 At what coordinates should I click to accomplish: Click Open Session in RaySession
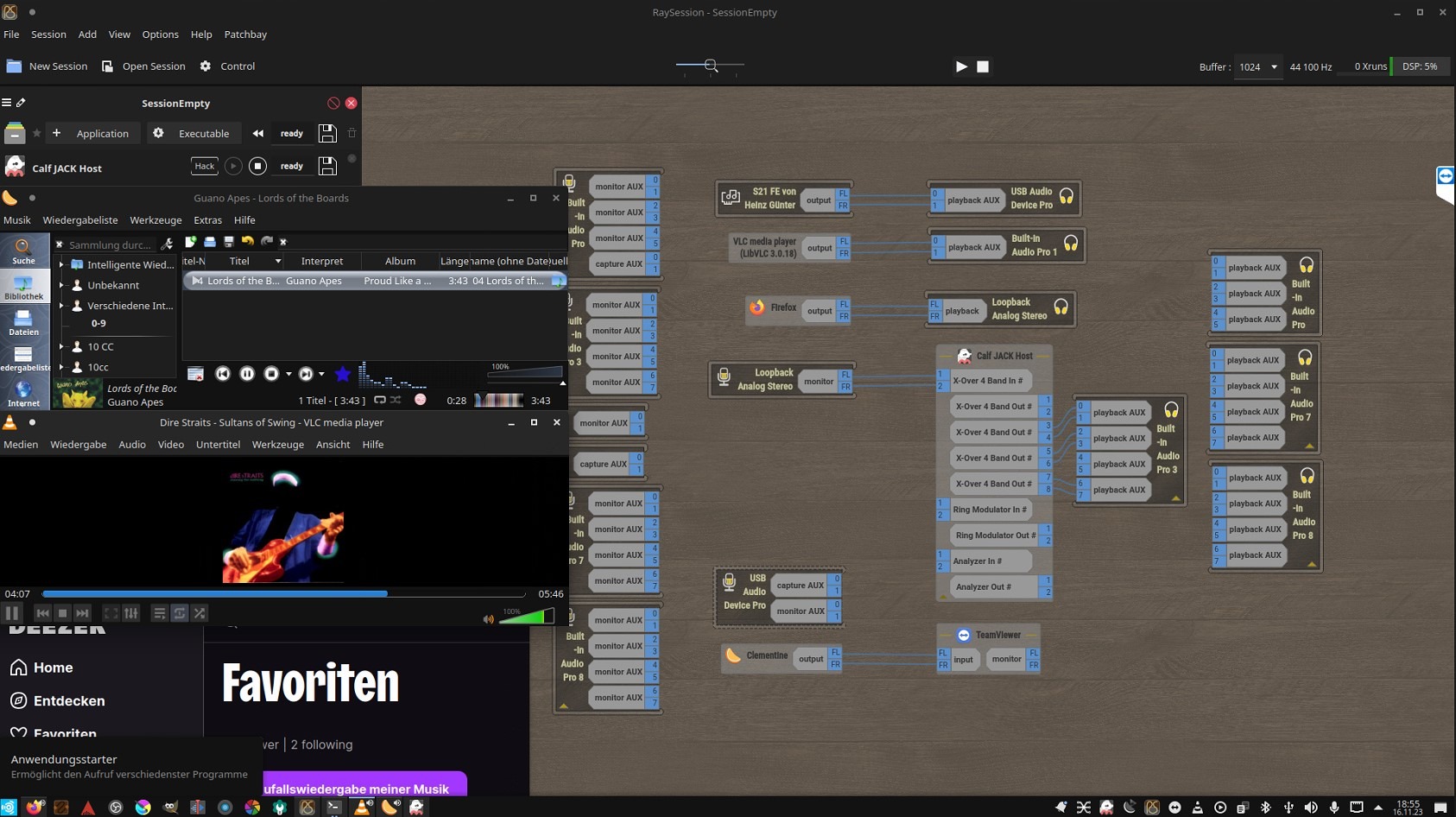point(143,66)
